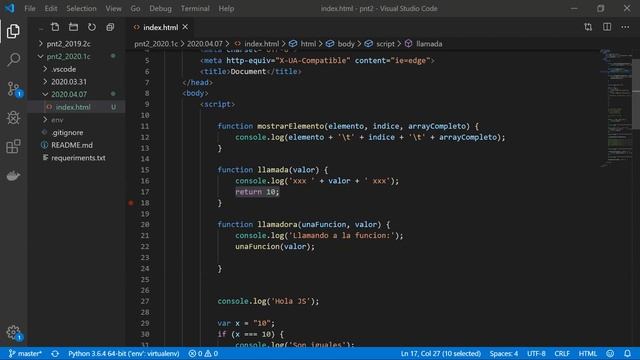Click 'llamadora' function name on line 20

(x=277, y=224)
